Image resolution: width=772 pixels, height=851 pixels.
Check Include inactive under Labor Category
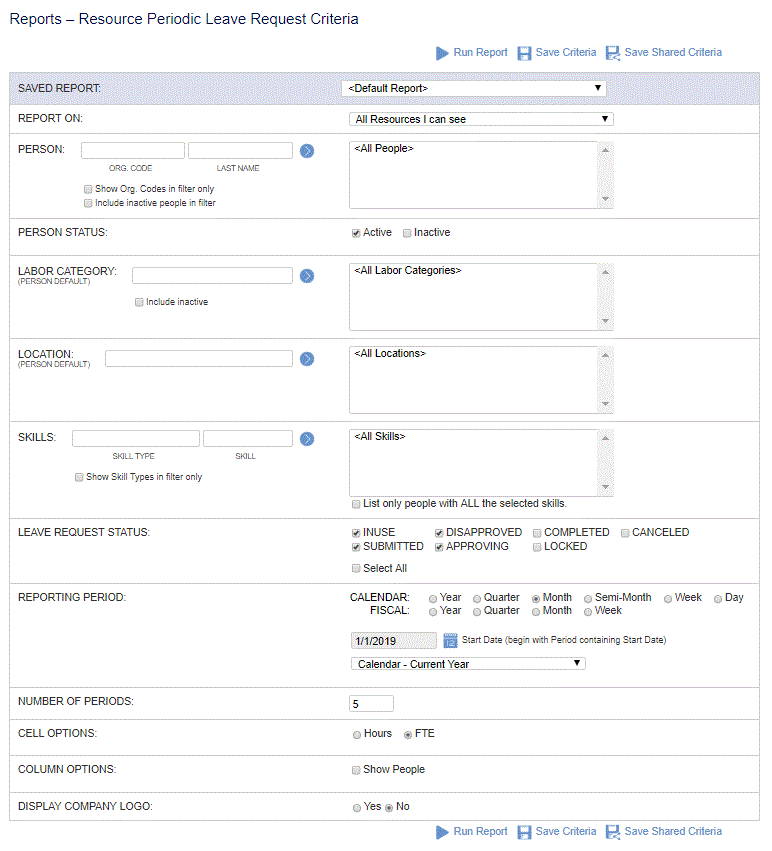(x=139, y=302)
